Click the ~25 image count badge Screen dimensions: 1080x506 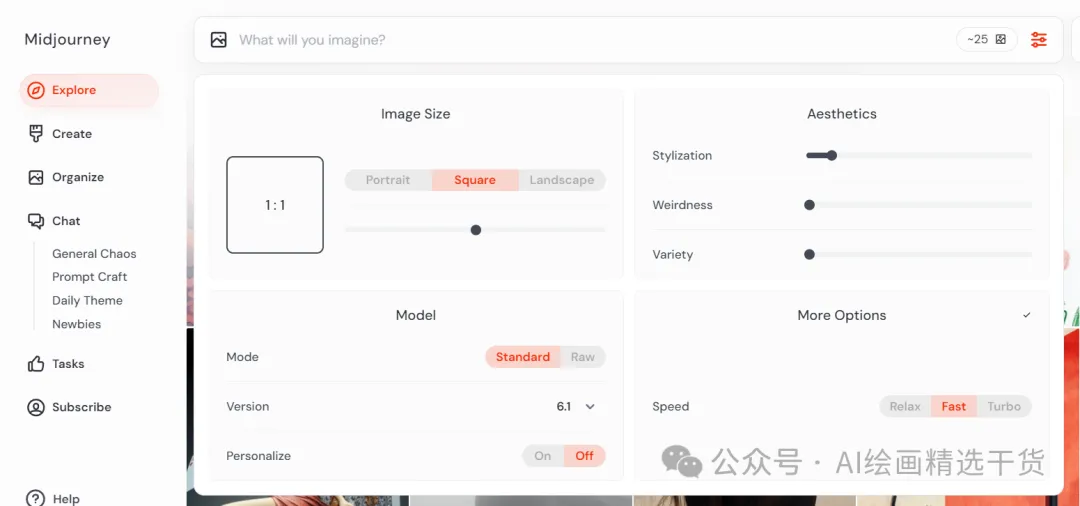coord(986,40)
